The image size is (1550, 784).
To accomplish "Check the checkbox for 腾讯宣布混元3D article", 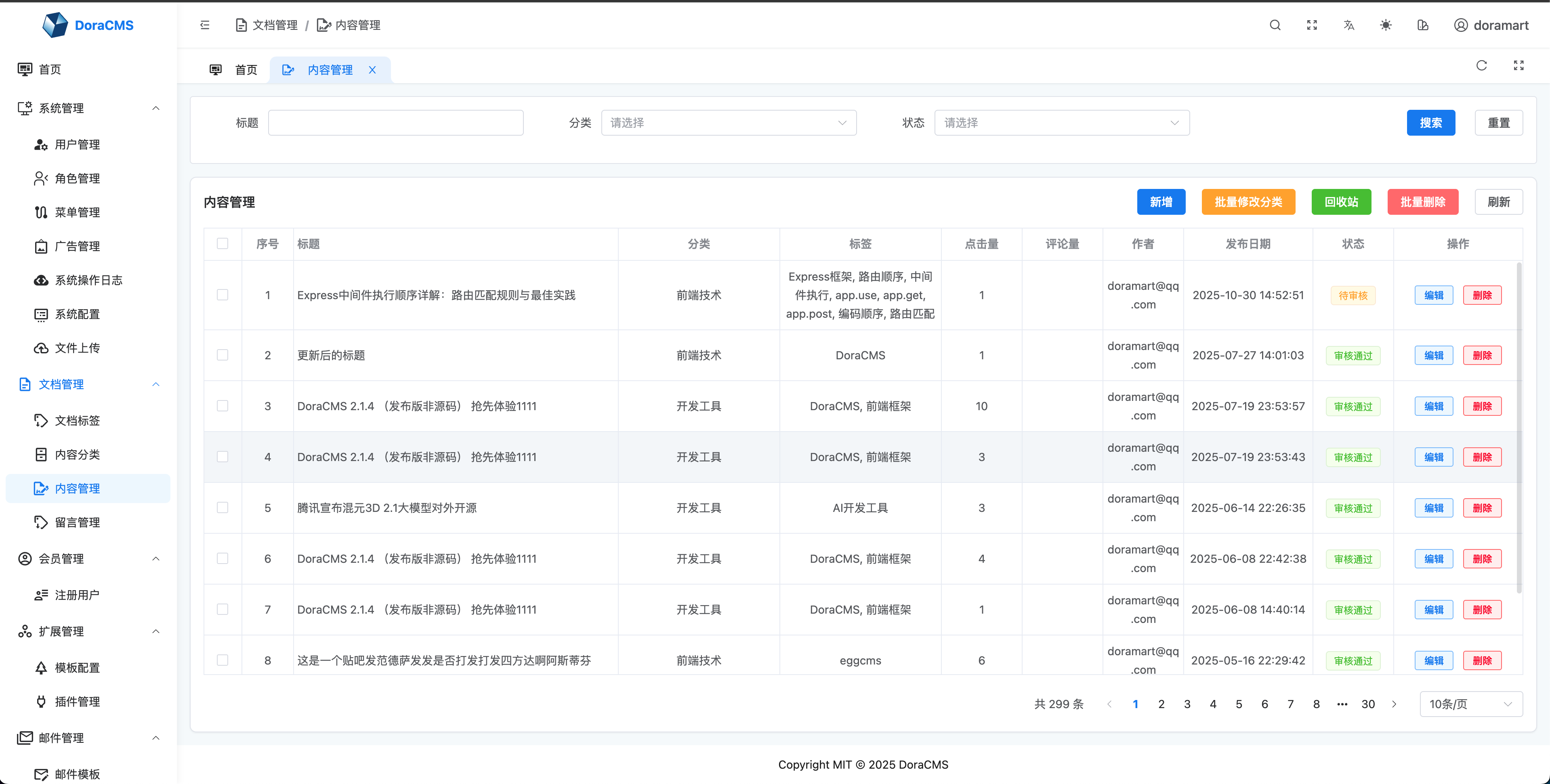I will (223, 507).
